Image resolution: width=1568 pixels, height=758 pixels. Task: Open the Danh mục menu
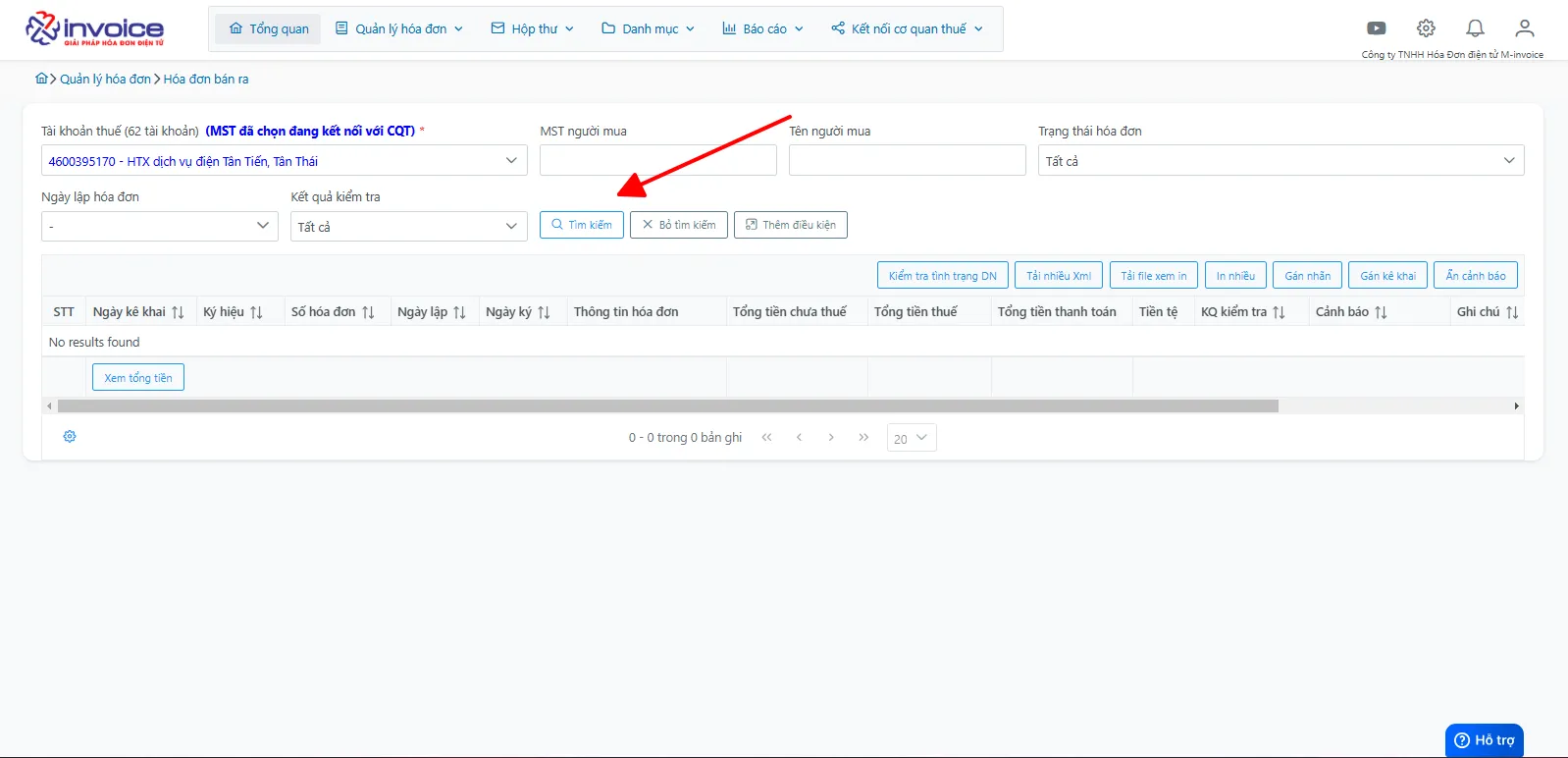click(649, 28)
